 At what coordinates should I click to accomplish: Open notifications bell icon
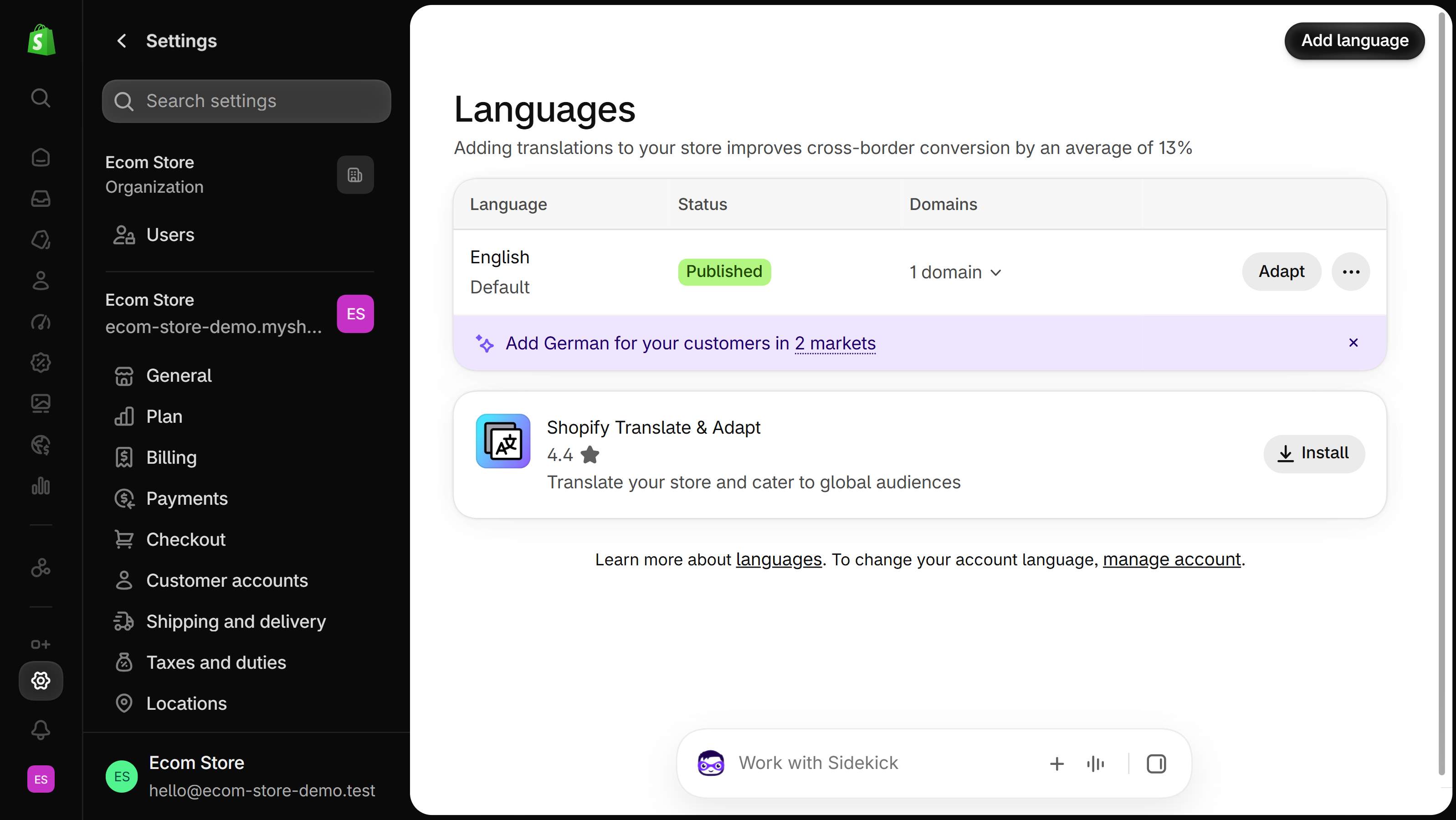41,730
